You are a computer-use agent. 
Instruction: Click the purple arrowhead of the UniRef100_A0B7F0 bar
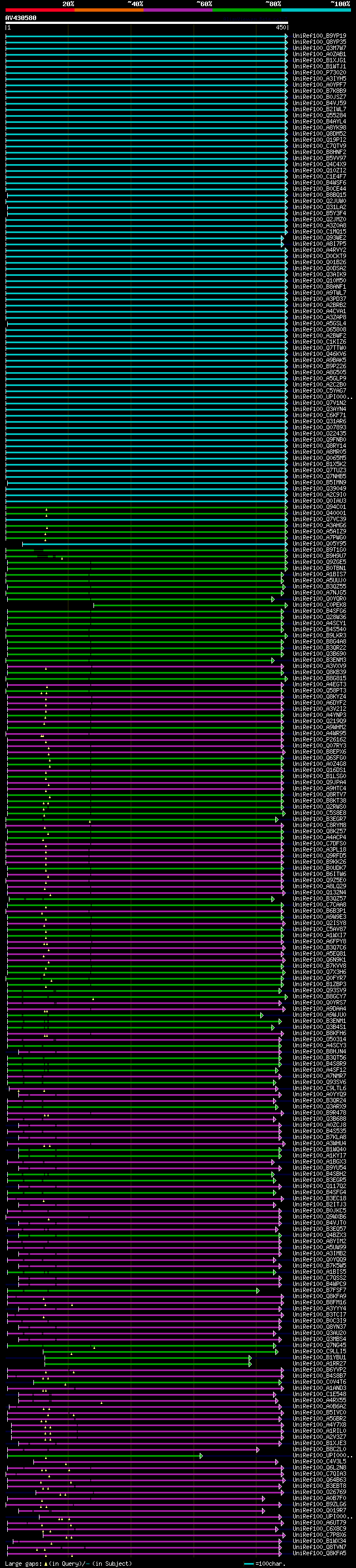[x=264, y=1498]
